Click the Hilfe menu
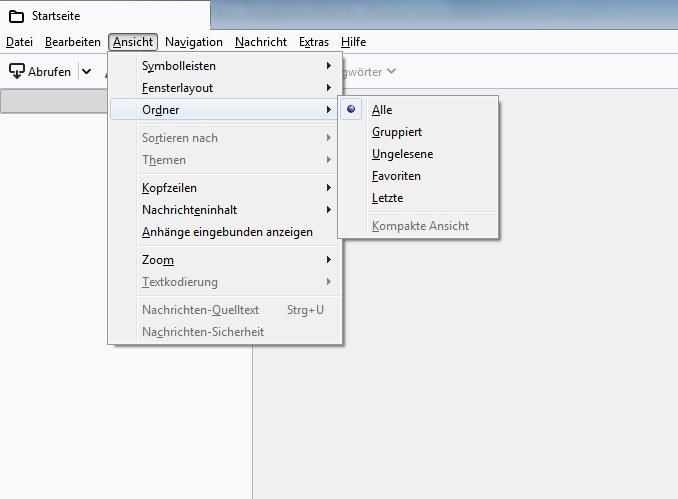The image size is (678, 499). click(353, 42)
